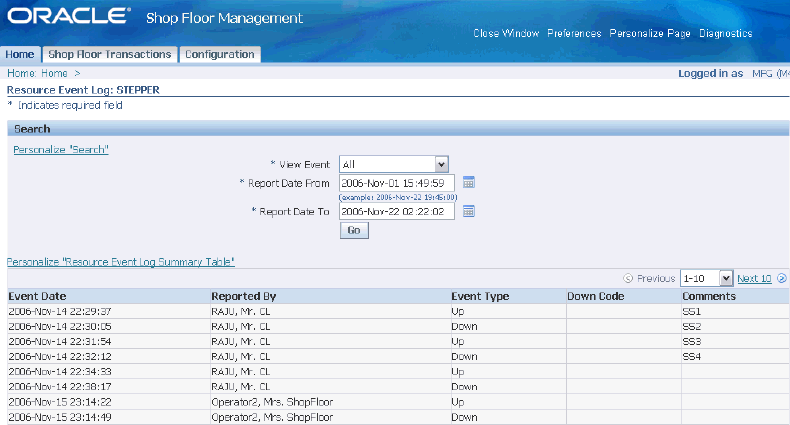The width and height of the screenshot is (790, 425).
Task: Click Operator2, Mrs. ShopFloor in 23:14:22 row
Action: (272, 402)
